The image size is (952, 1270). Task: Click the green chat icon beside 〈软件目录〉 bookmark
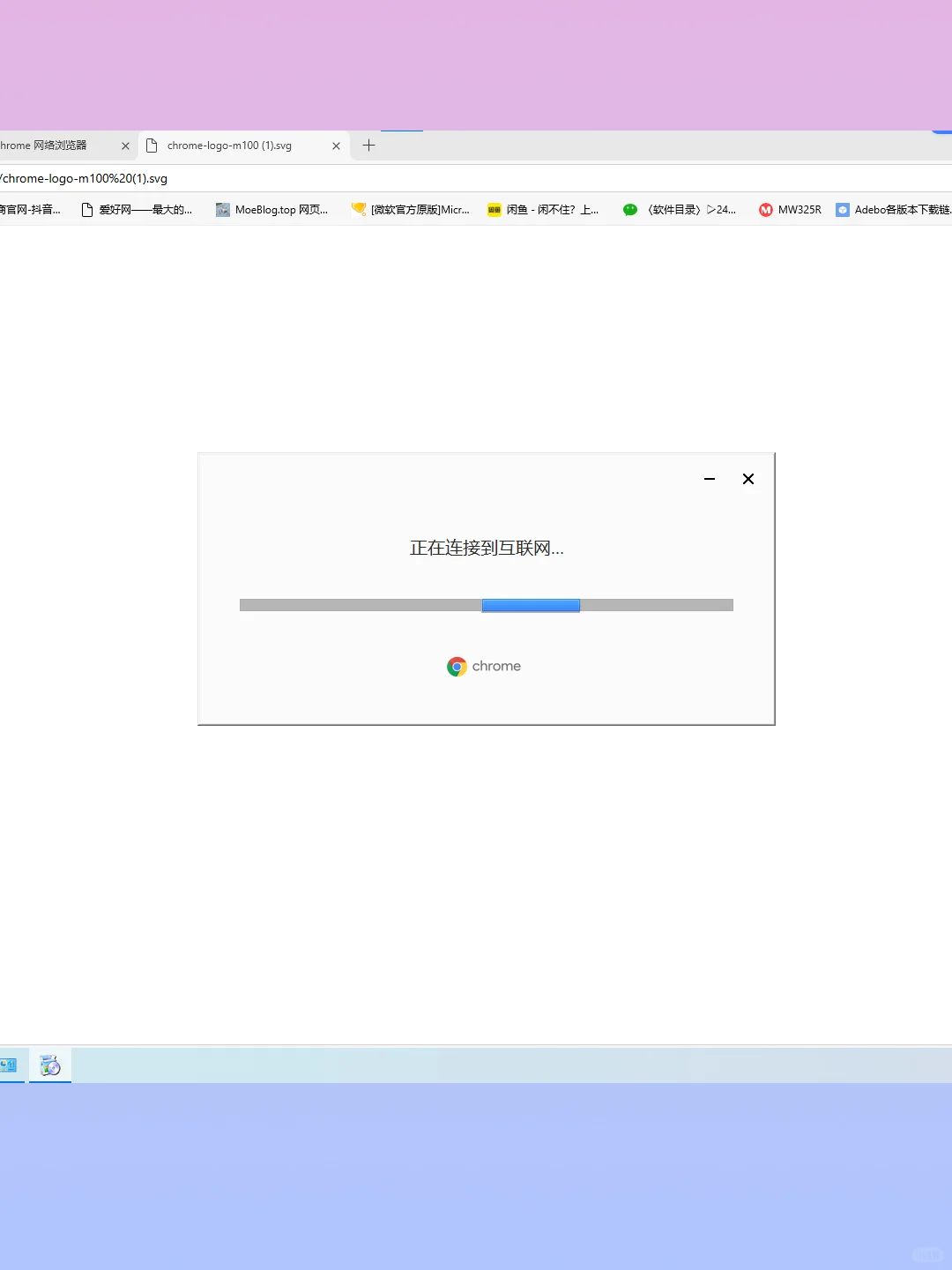(629, 209)
